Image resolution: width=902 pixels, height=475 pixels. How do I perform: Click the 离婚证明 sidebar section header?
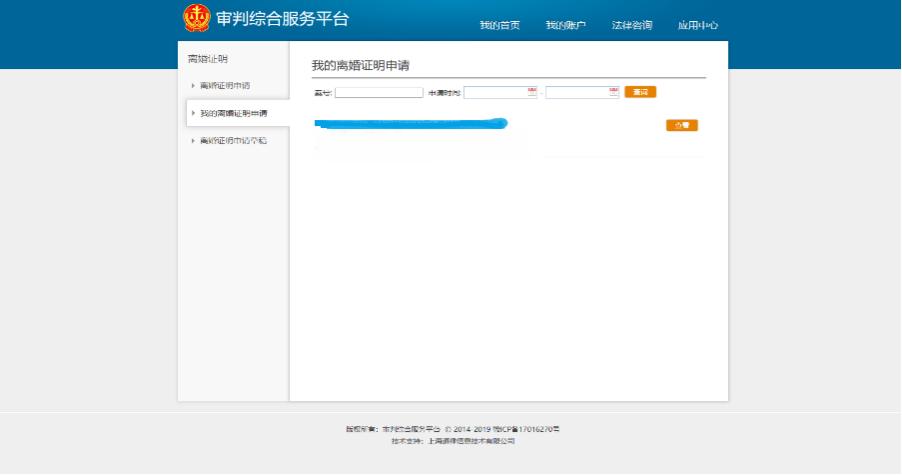click(201, 59)
